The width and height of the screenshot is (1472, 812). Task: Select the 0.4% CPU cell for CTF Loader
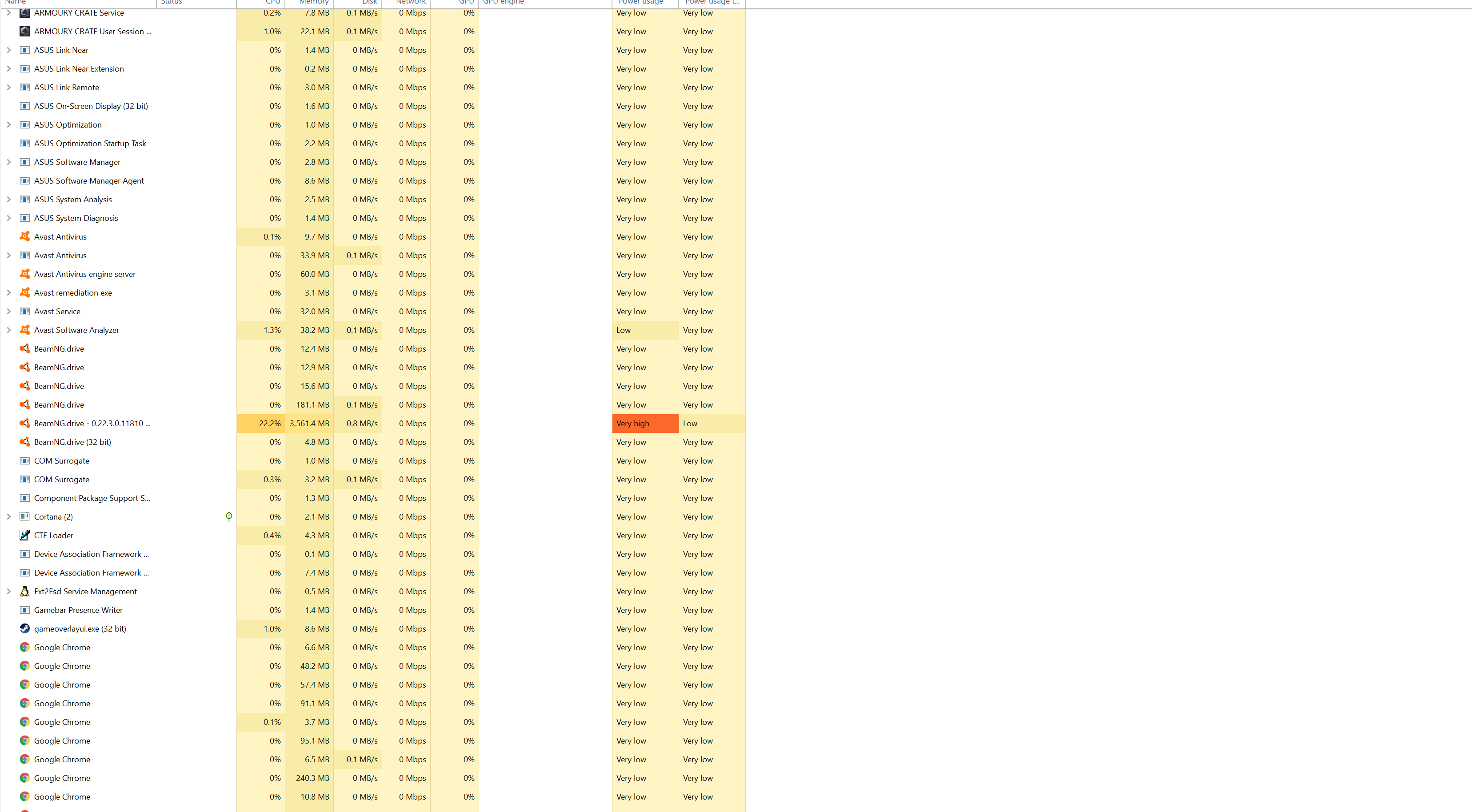260,536
